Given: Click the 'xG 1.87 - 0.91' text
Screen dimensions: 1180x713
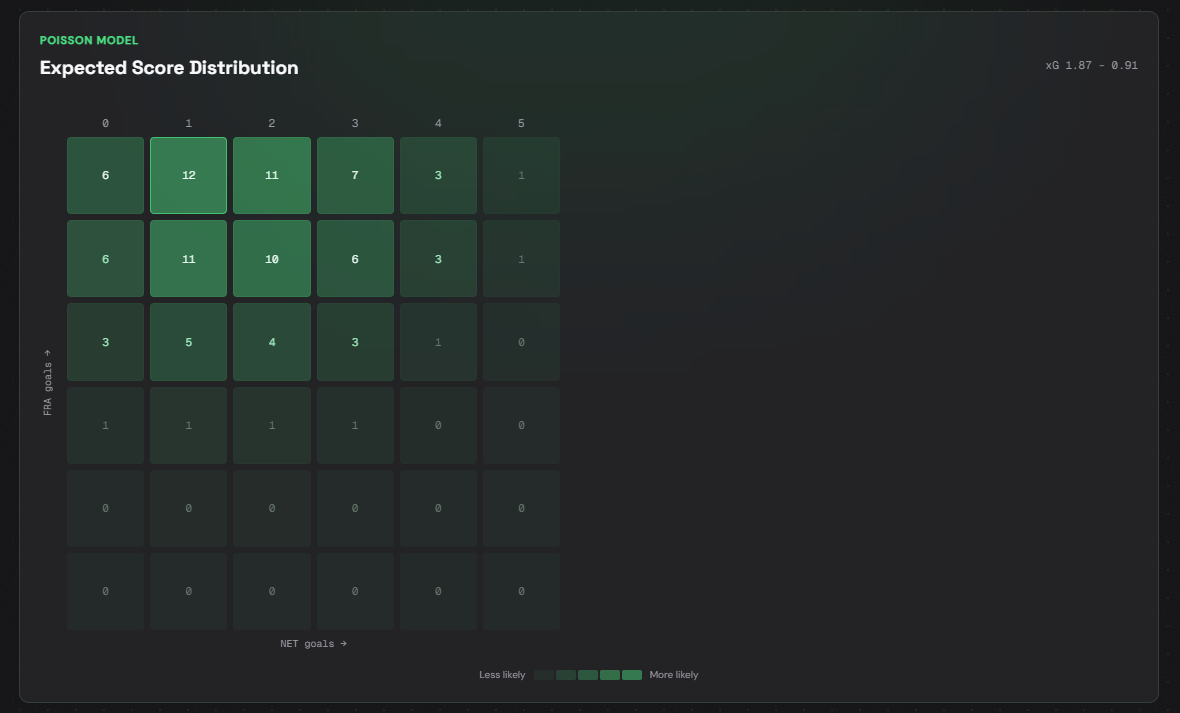Looking at the screenshot, I should tap(1091, 66).
